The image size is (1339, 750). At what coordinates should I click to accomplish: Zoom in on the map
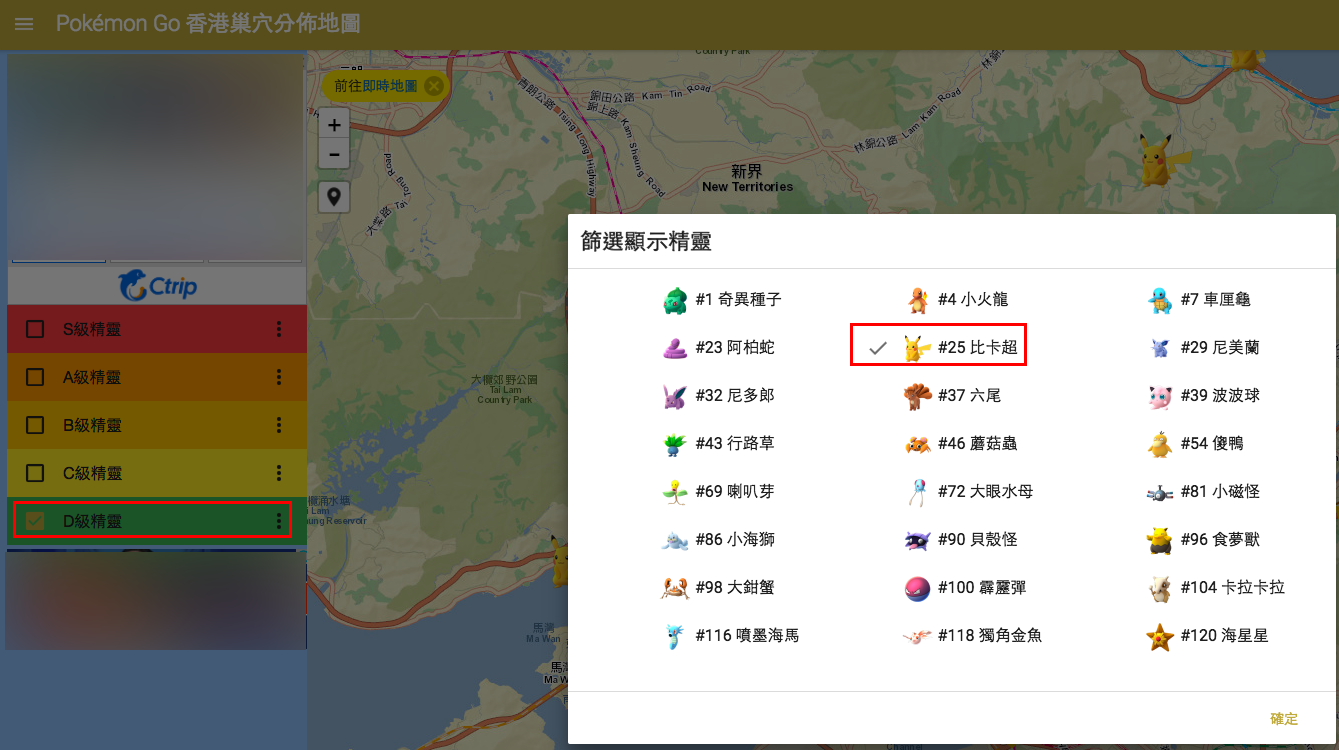pos(333,125)
